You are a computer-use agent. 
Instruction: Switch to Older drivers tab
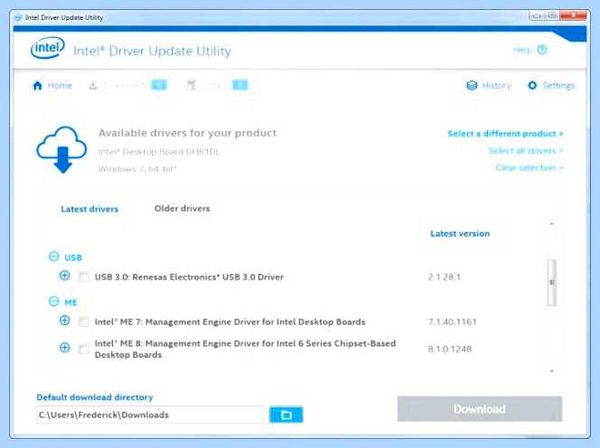[x=182, y=209]
